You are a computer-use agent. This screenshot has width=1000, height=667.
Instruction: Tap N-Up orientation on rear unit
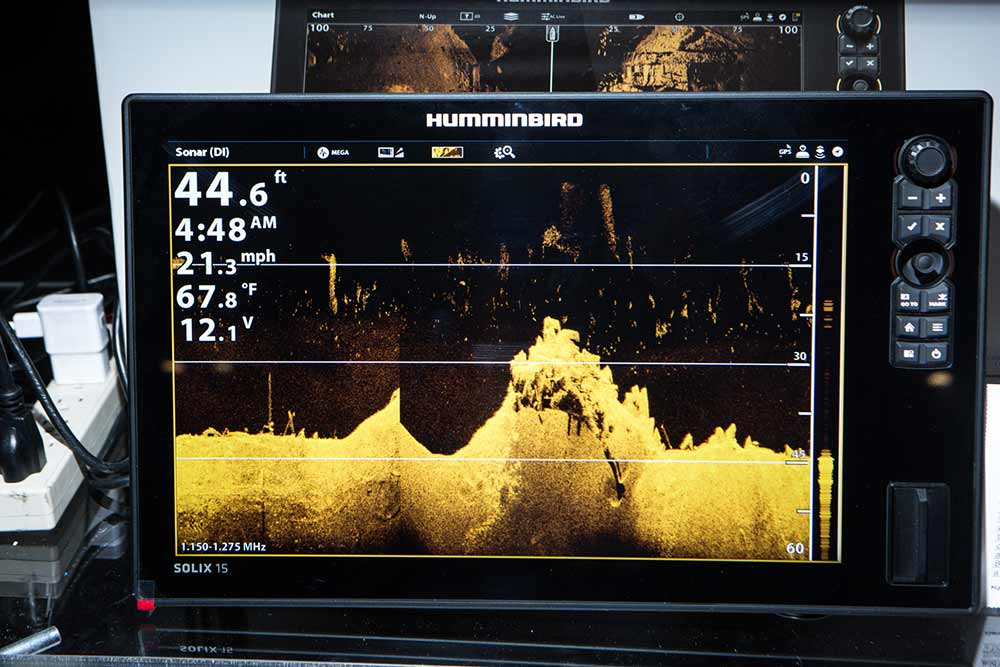(x=427, y=16)
